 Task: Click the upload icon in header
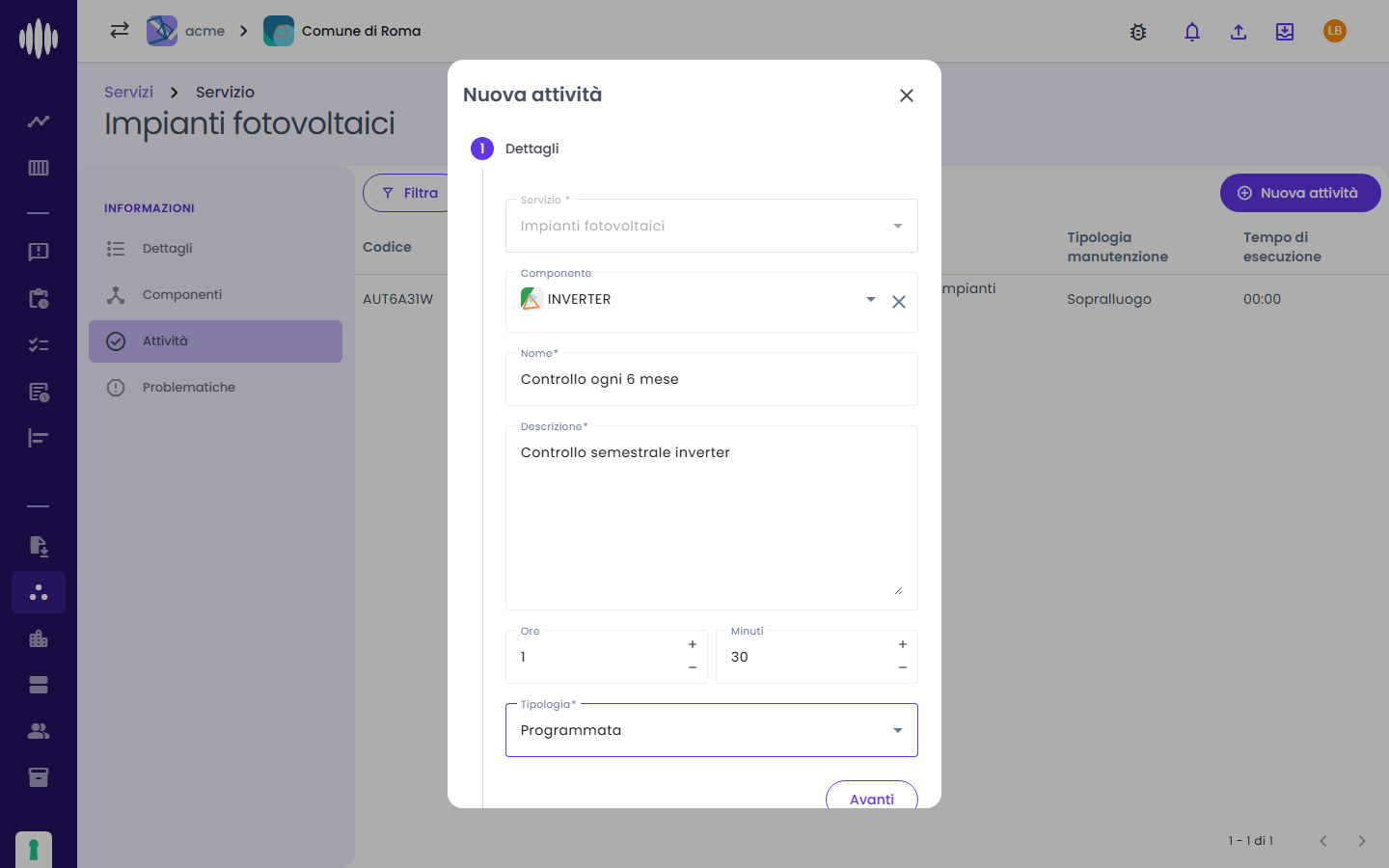[1239, 32]
